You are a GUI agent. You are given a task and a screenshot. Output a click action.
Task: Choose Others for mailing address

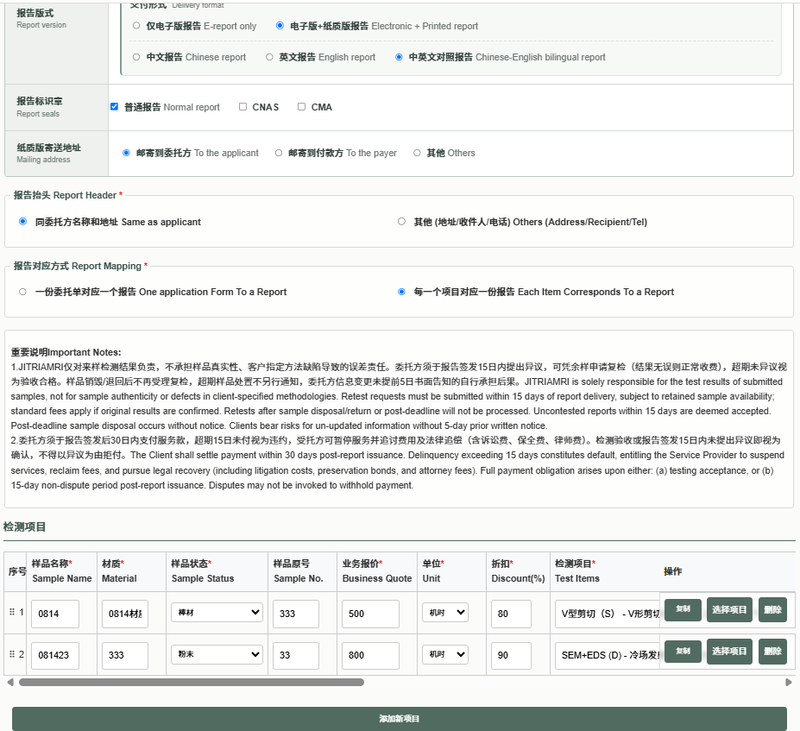[417, 153]
